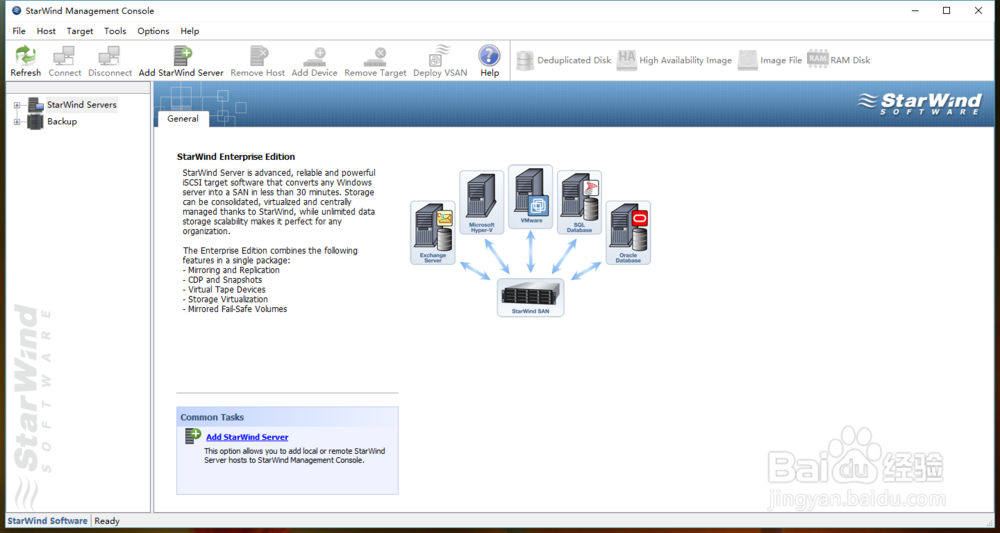Image resolution: width=1000 pixels, height=533 pixels.
Task: Open the Tools menu
Action: 115,31
